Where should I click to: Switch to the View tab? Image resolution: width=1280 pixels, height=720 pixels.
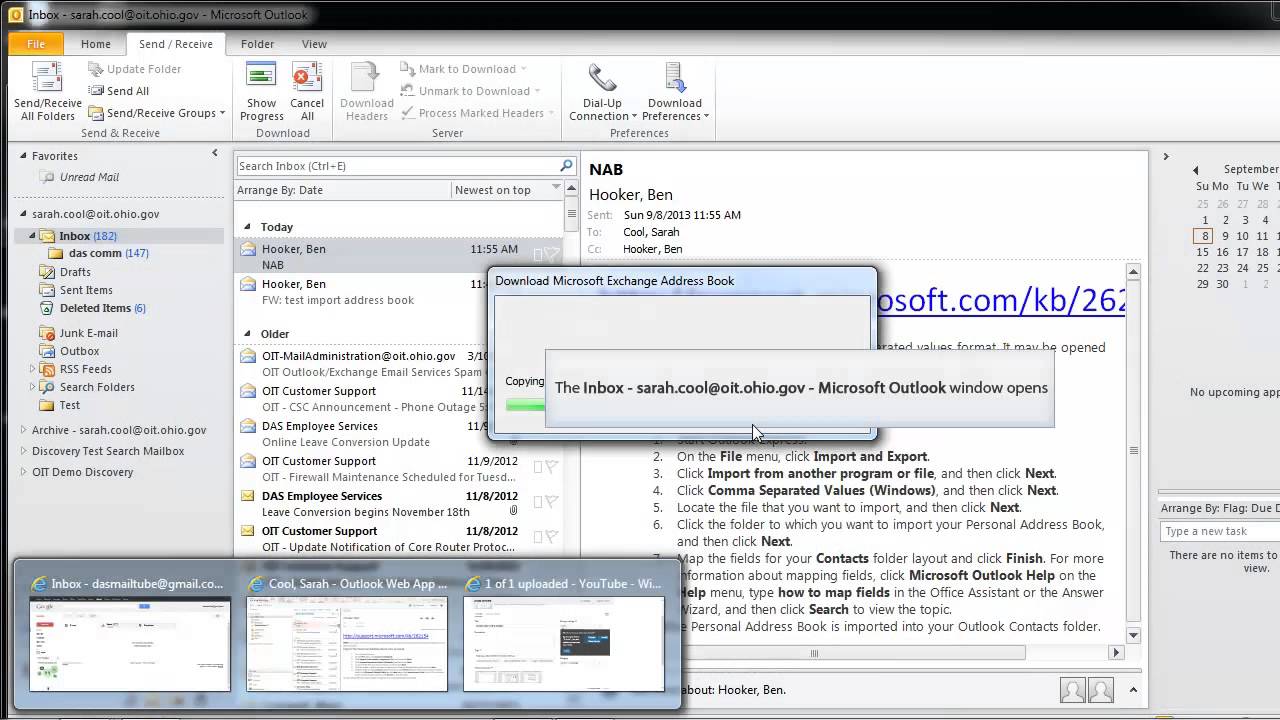(314, 44)
